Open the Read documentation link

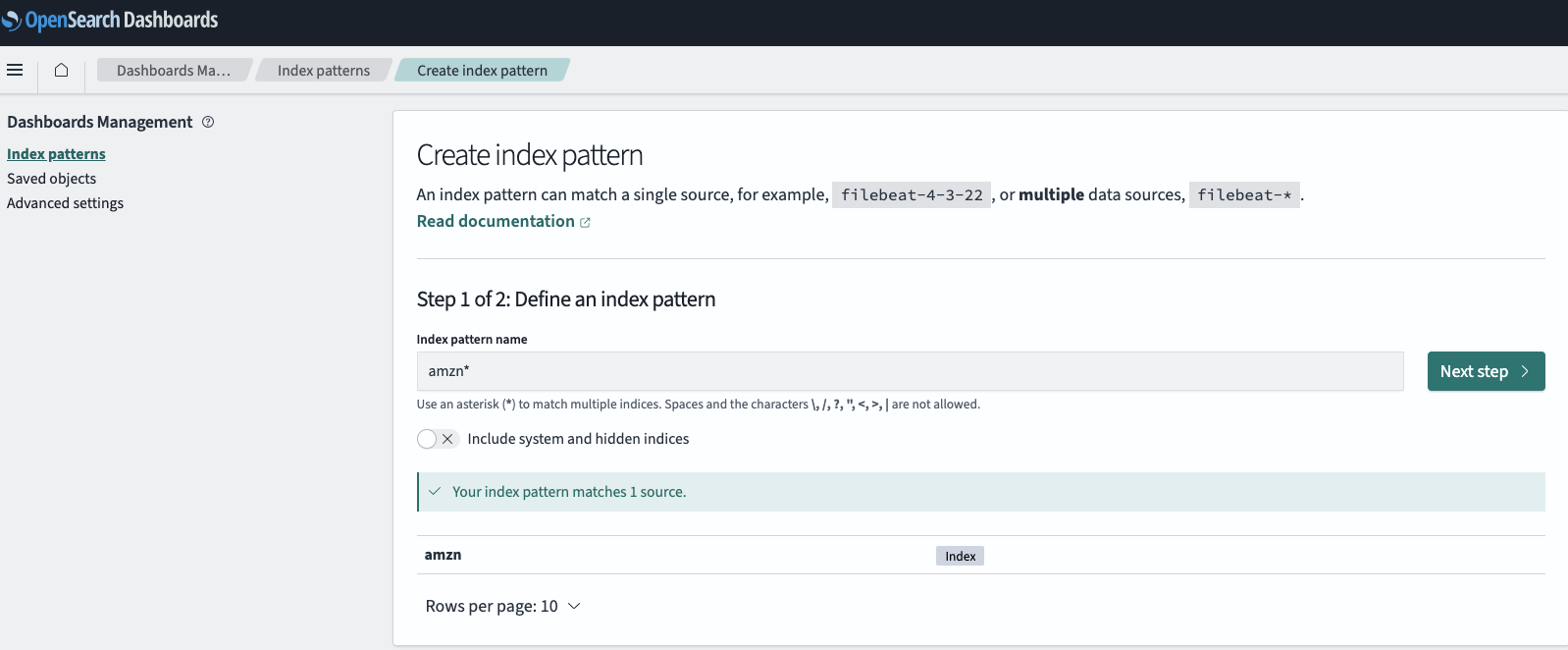point(503,222)
